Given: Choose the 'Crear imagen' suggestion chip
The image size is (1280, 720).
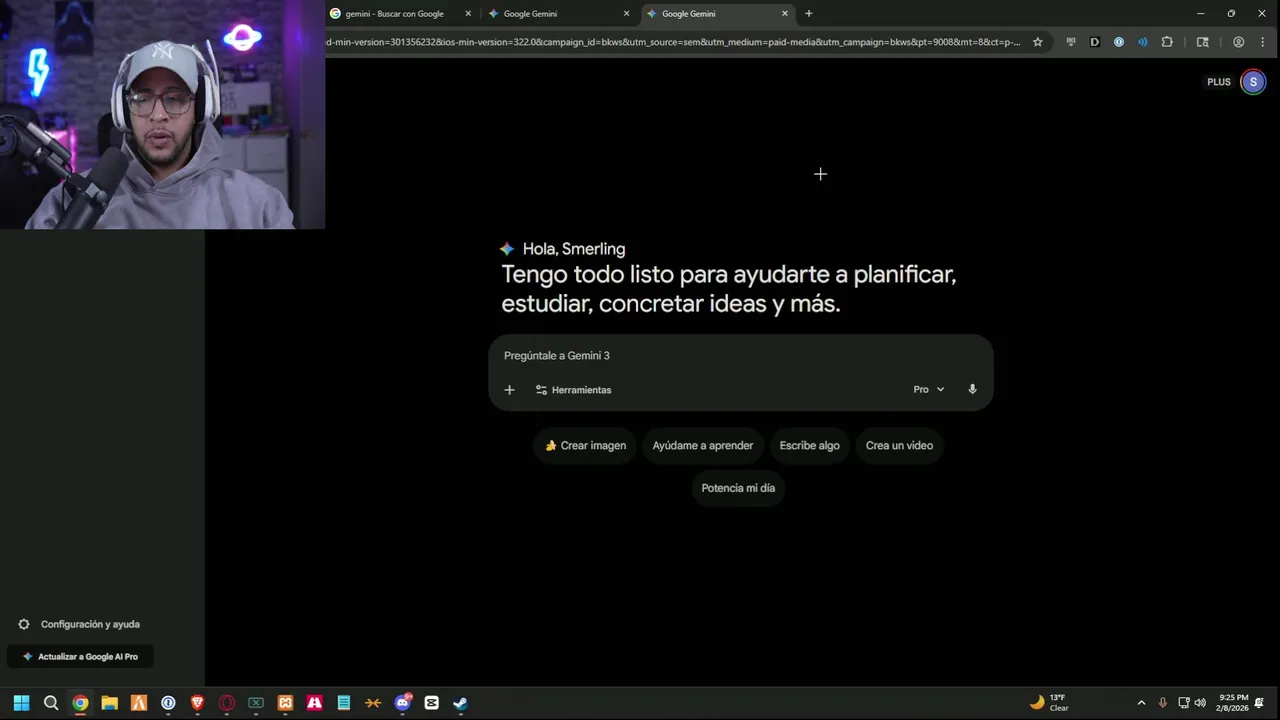Looking at the screenshot, I should click(585, 446).
